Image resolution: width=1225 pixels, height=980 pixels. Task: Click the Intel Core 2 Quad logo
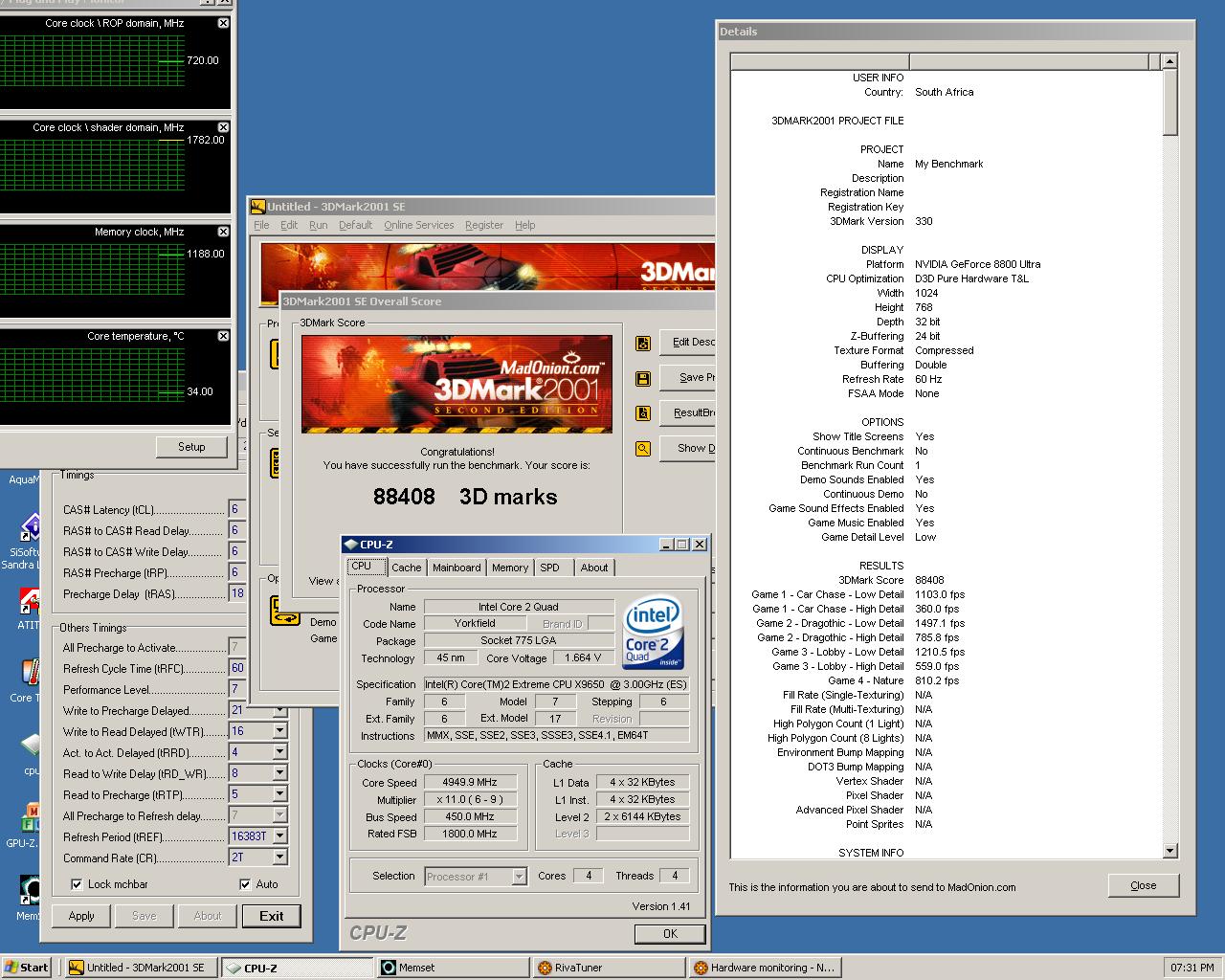653,633
